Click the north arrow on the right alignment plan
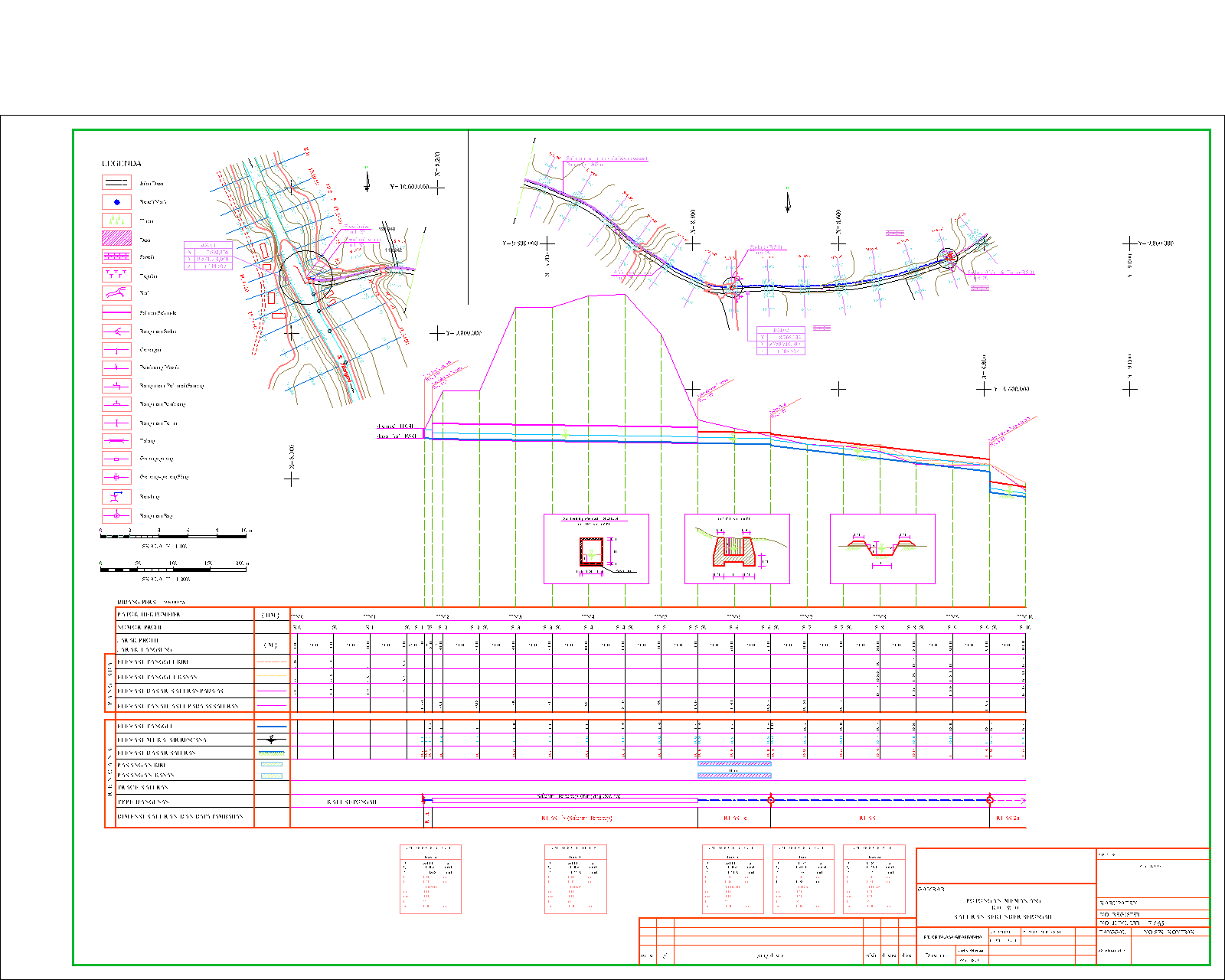This screenshot has height=980, width=1225. (787, 199)
